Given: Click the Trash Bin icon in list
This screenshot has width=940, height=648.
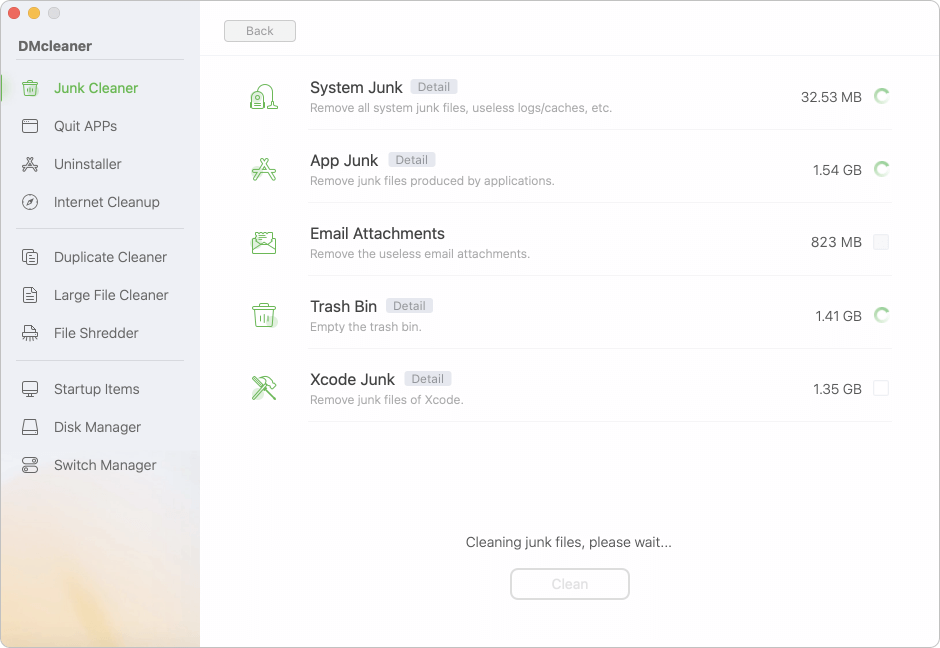Looking at the screenshot, I should click(264, 315).
